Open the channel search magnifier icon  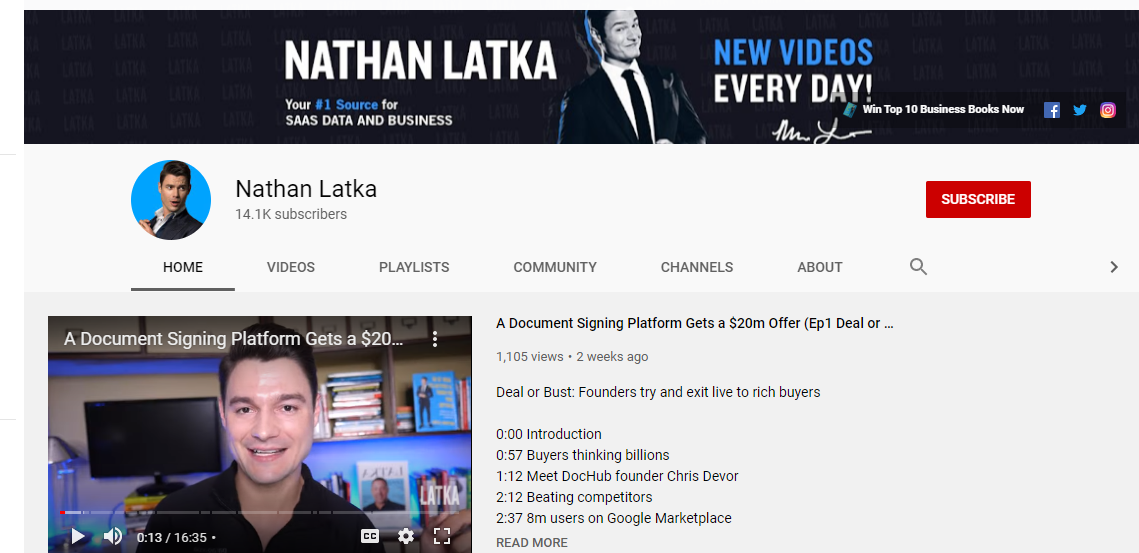[x=918, y=267]
